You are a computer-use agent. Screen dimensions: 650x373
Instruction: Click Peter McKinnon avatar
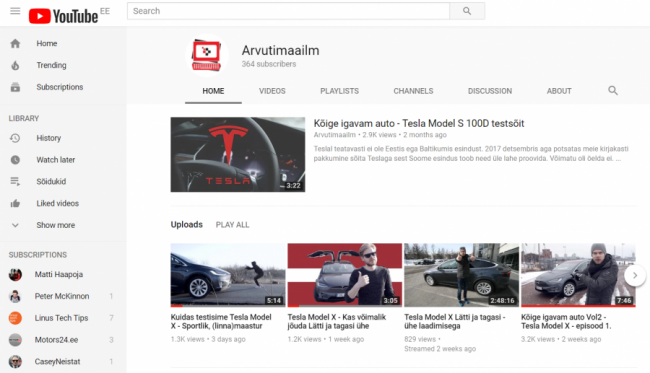[x=15, y=296]
